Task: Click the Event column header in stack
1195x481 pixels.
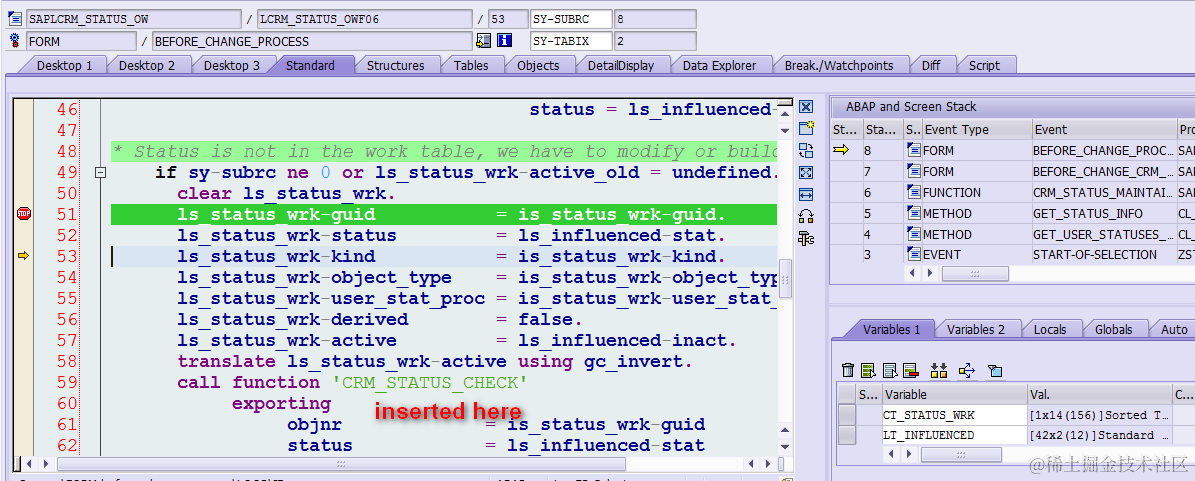Action: (1102, 130)
